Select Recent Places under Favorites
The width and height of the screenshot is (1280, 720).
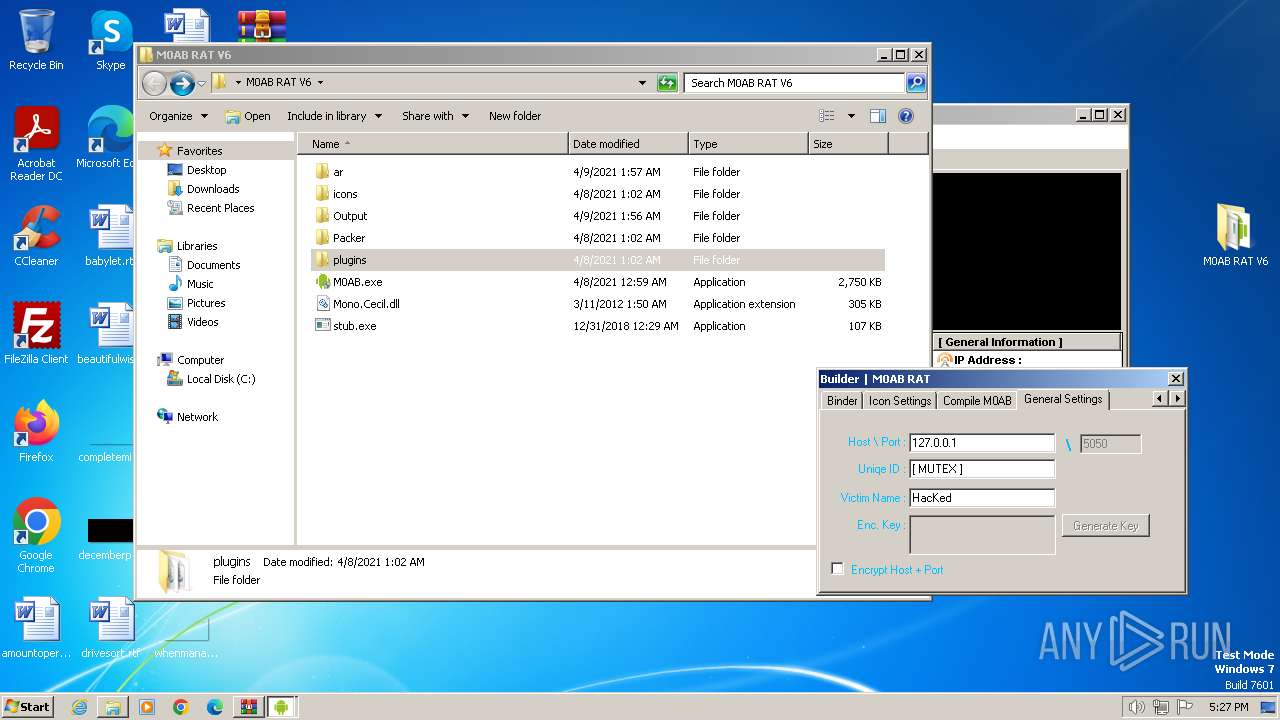(220, 208)
